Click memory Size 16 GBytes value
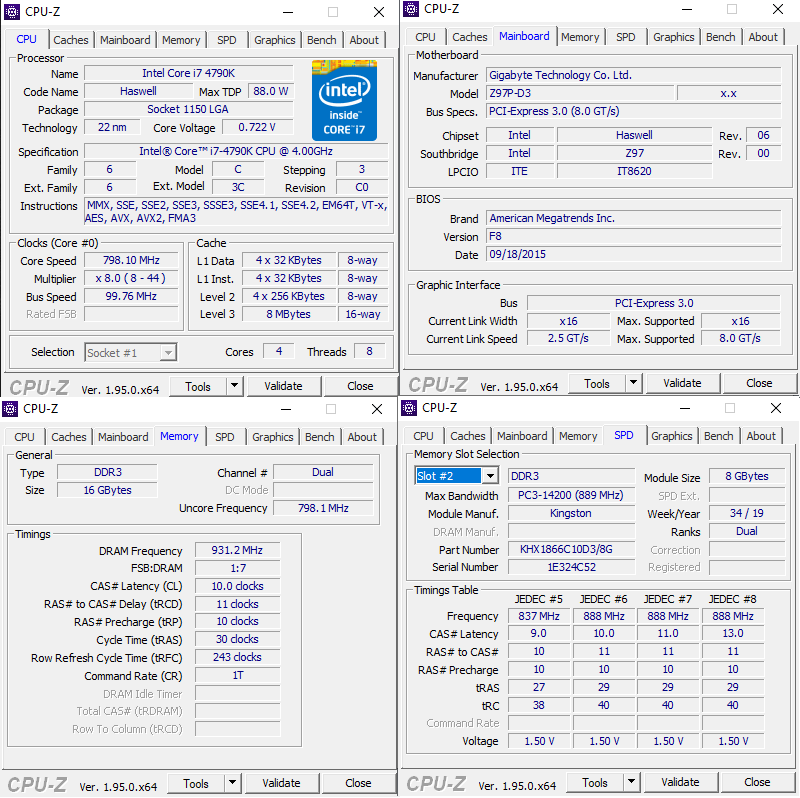 (107, 490)
